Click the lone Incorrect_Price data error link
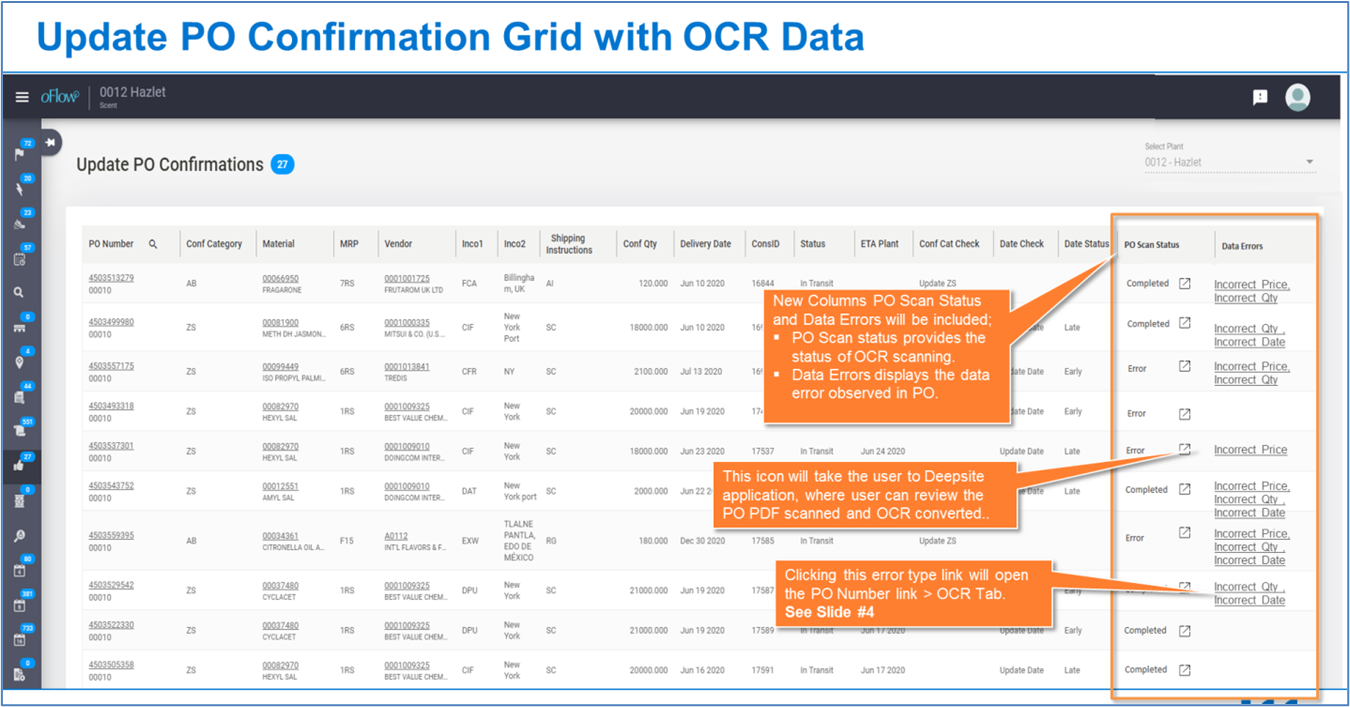1350x707 pixels. [x=1250, y=450]
